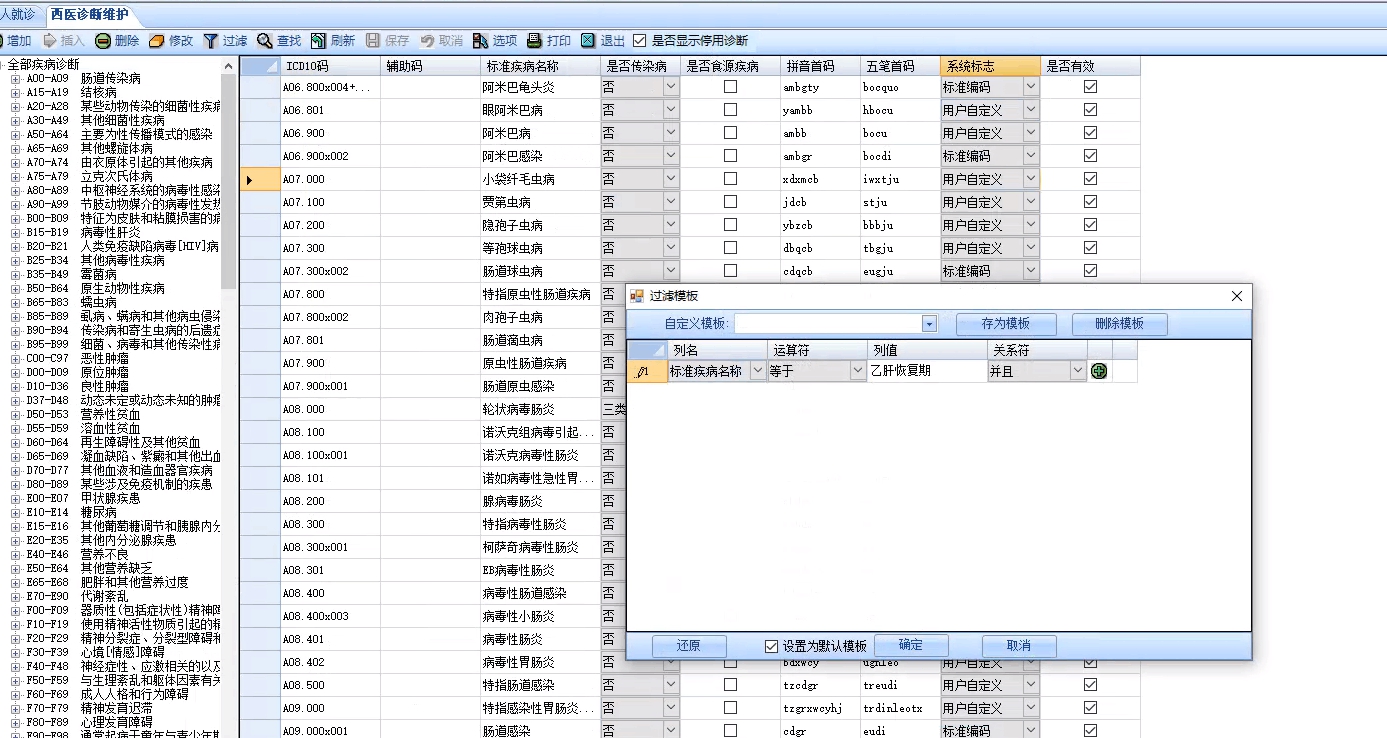This screenshot has height=738, width=1387.
Task: Expand the C00-C97 恶性肿瘤 tree node
Action: (15, 358)
